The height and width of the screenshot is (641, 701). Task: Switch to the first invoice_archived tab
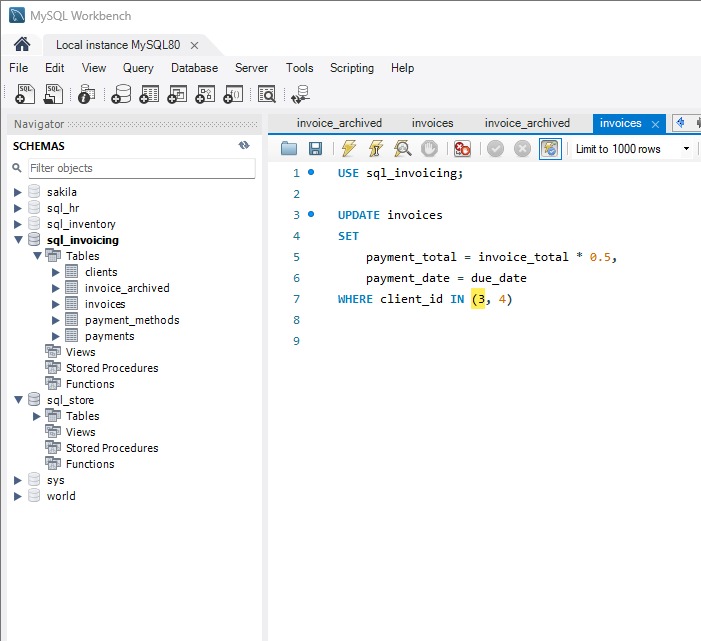339,123
